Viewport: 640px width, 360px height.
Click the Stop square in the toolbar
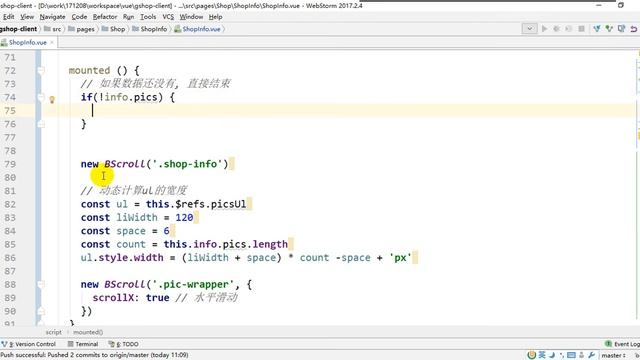[581, 29]
